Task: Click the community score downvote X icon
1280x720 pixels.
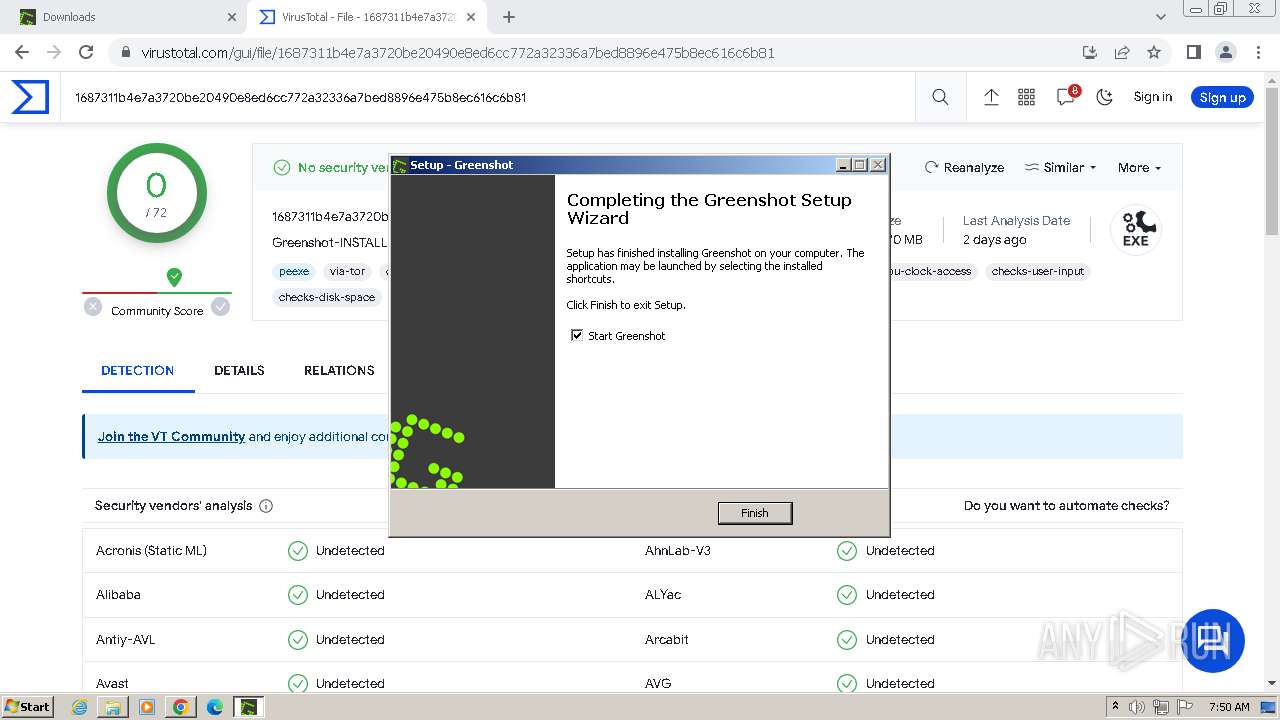Action: pyautogui.click(x=93, y=307)
